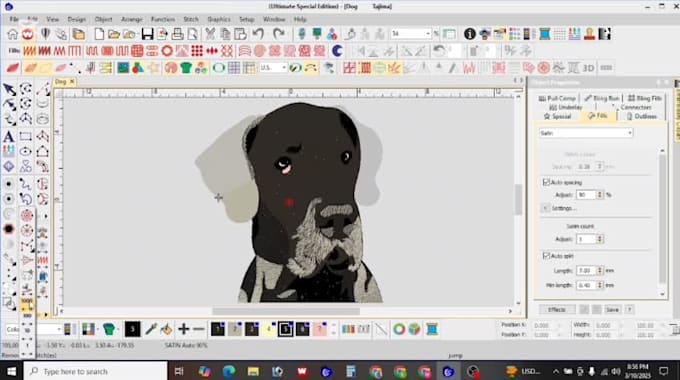Click the question mark help button
Viewport: 680px width, 380px height.
[x=629, y=310]
